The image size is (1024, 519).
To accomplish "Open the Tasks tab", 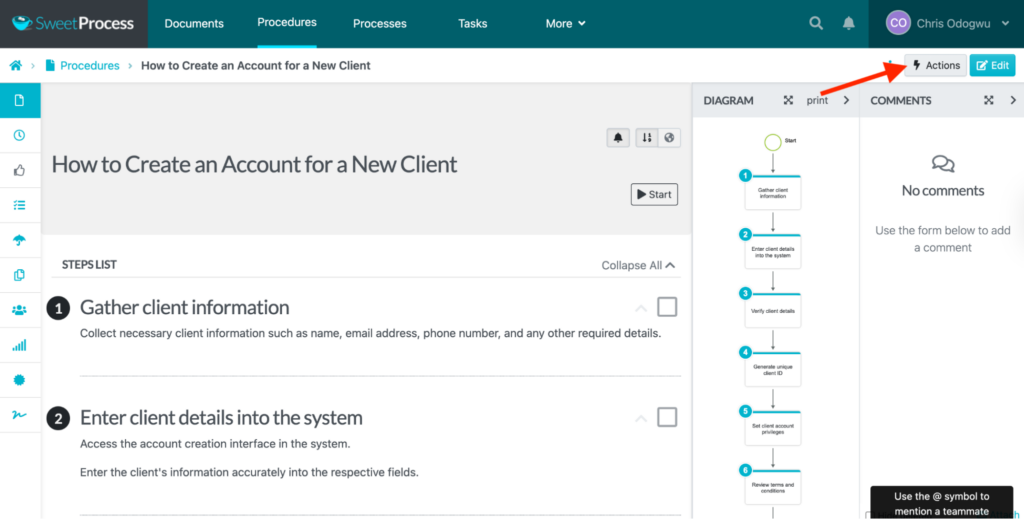I will point(473,24).
